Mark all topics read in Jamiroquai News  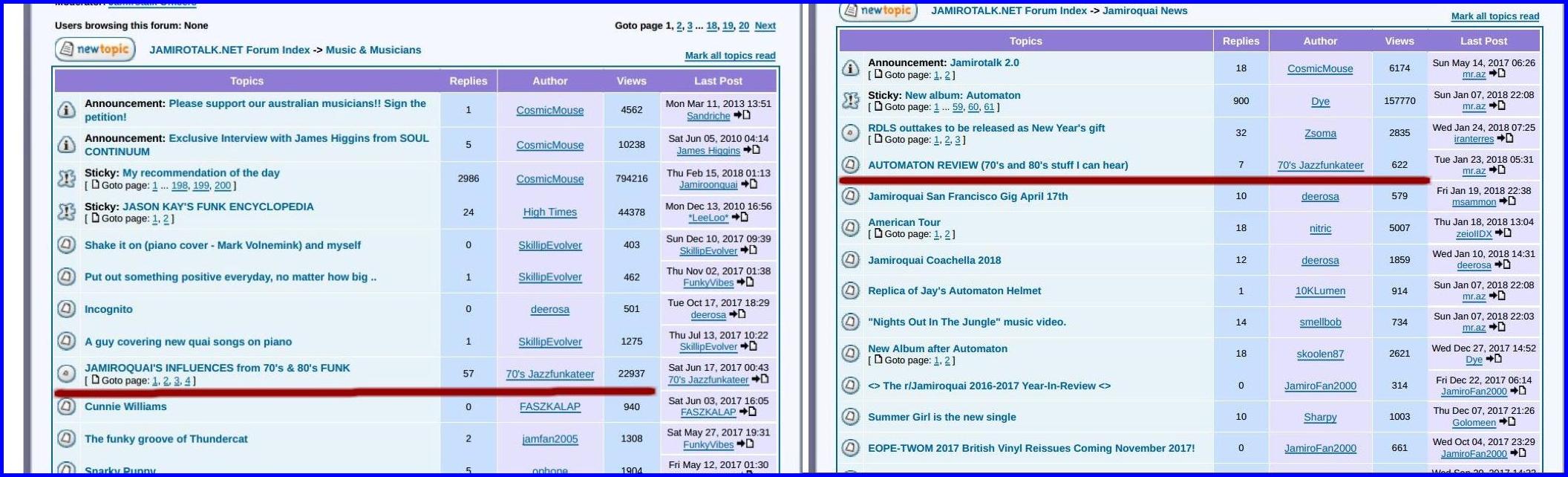1494,16
